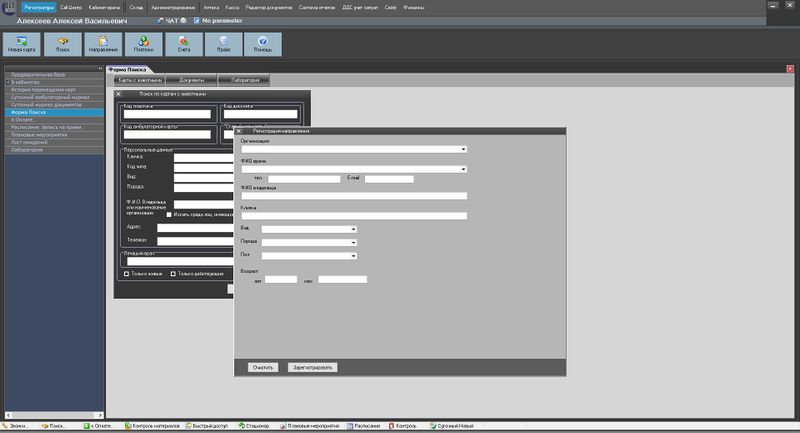This screenshot has height=433, width=800.
Task: Click the Зарегистрировать button
Action: pyautogui.click(x=313, y=367)
